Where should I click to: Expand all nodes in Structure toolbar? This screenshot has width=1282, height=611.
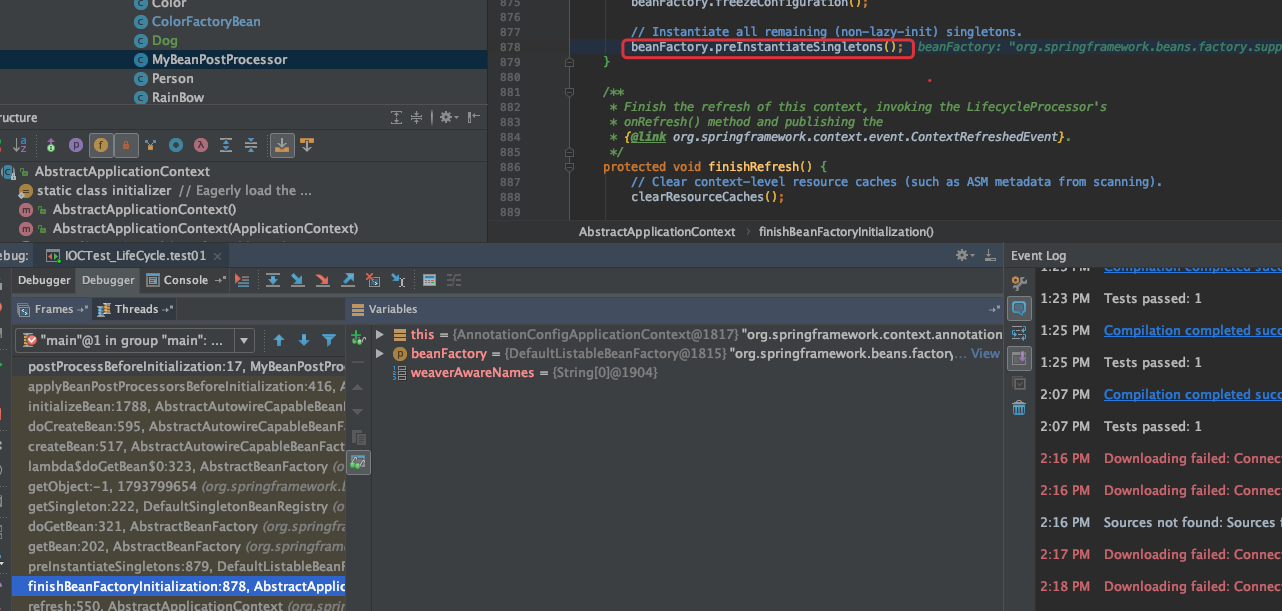(x=226, y=146)
